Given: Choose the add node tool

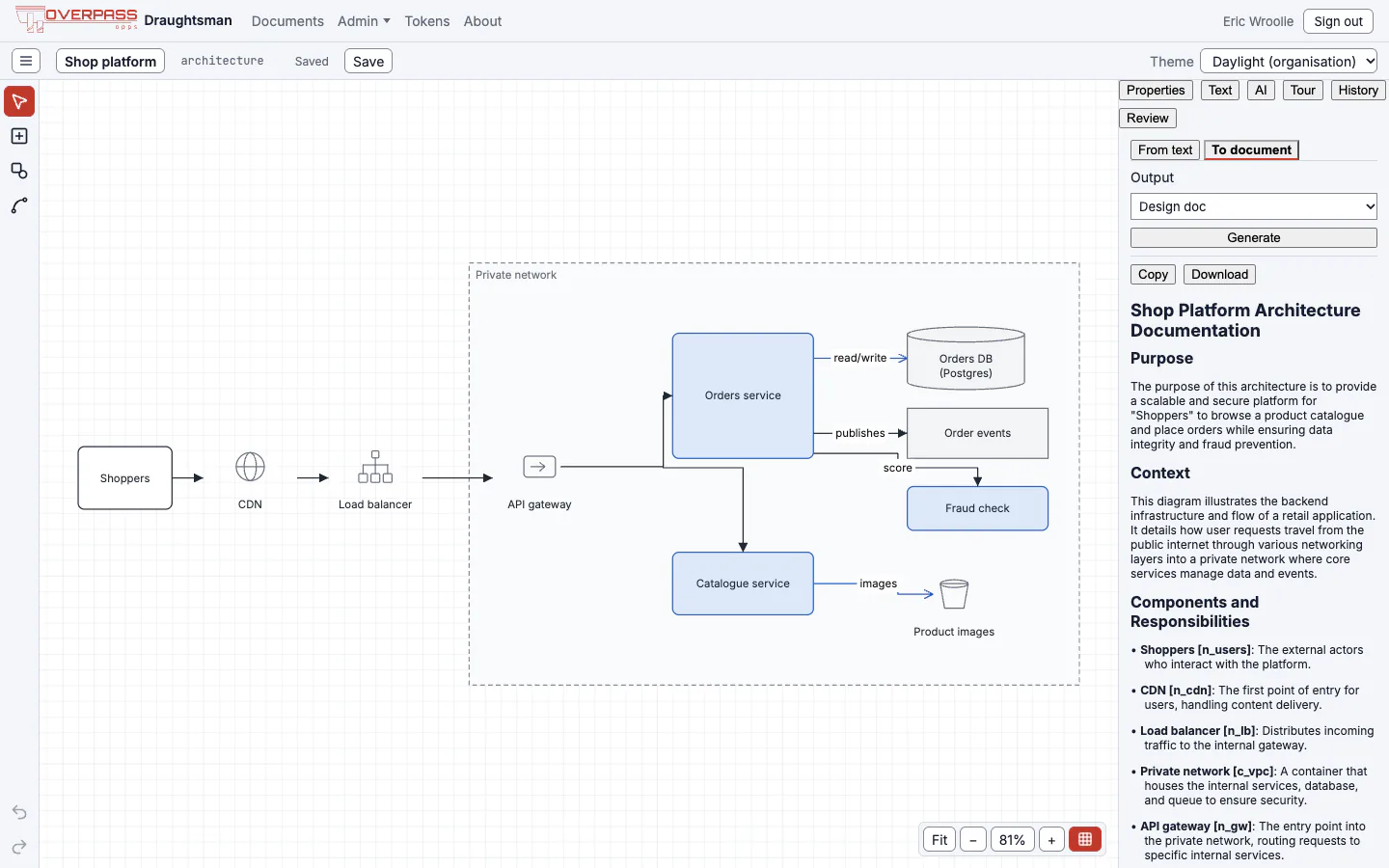Looking at the screenshot, I should pos(19,136).
